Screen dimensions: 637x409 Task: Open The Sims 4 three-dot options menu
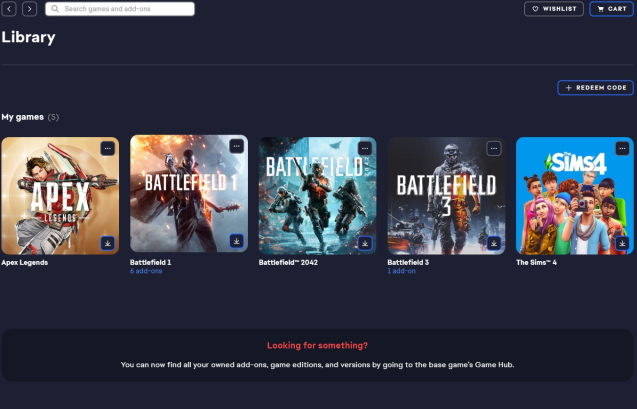pyautogui.click(x=622, y=148)
